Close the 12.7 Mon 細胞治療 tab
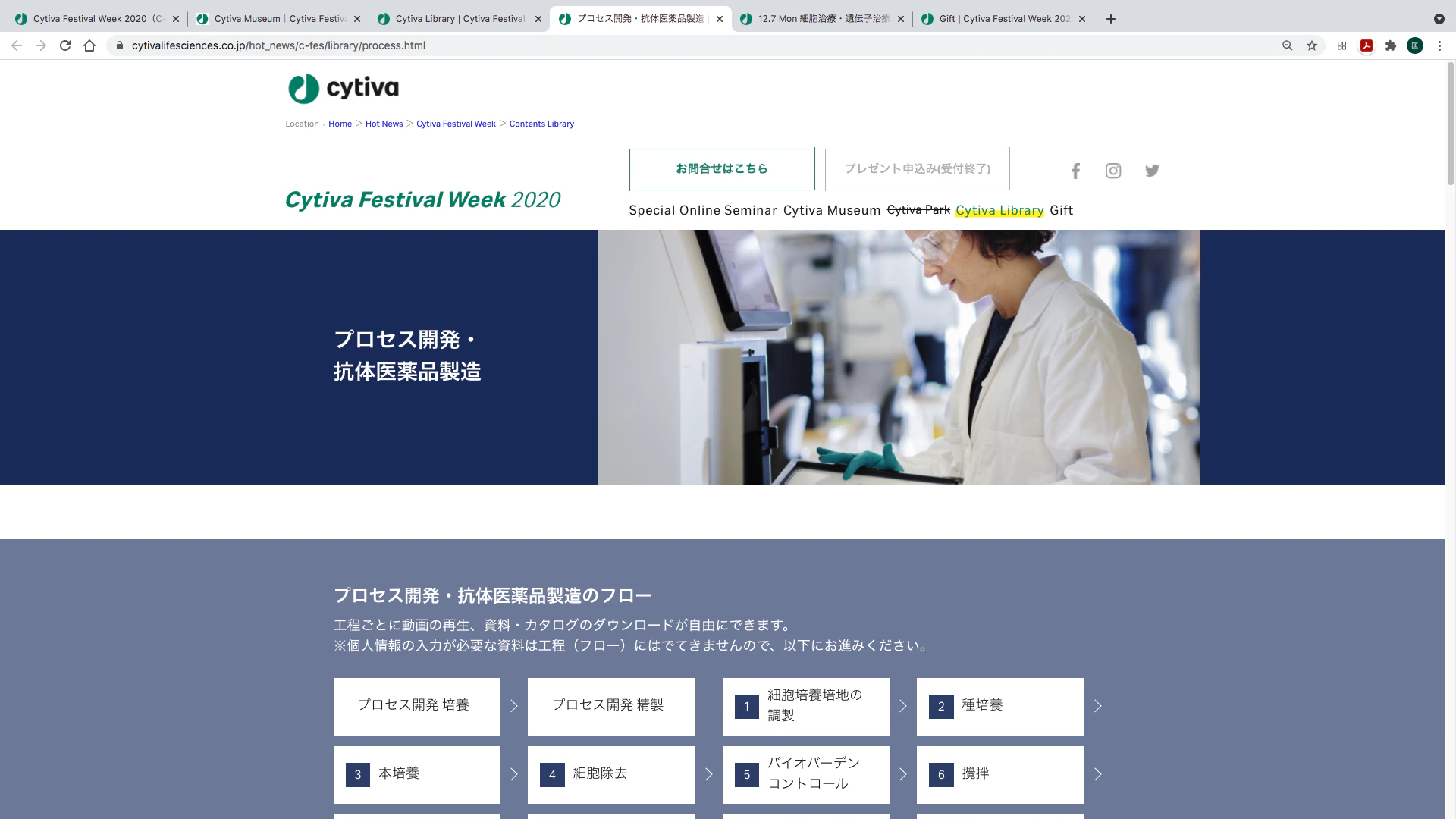1456x819 pixels. coord(901,19)
